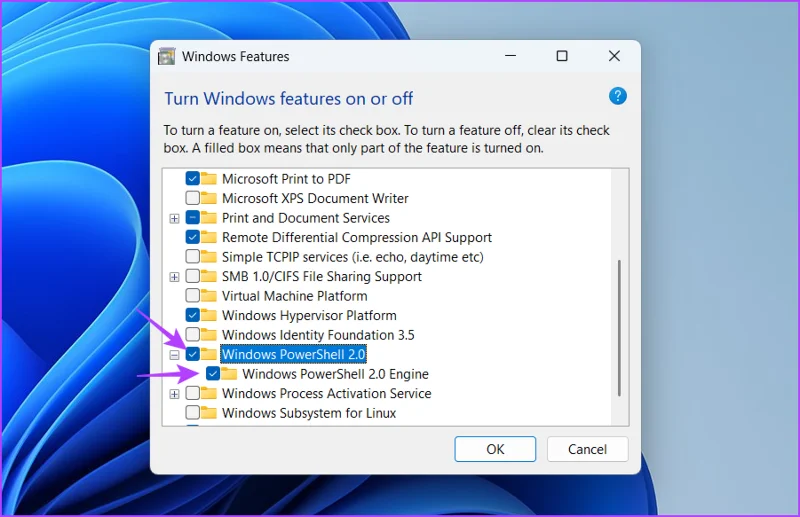
Task: Close the Windows Features dialog
Action: pyautogui.click(x=614, y=56)
